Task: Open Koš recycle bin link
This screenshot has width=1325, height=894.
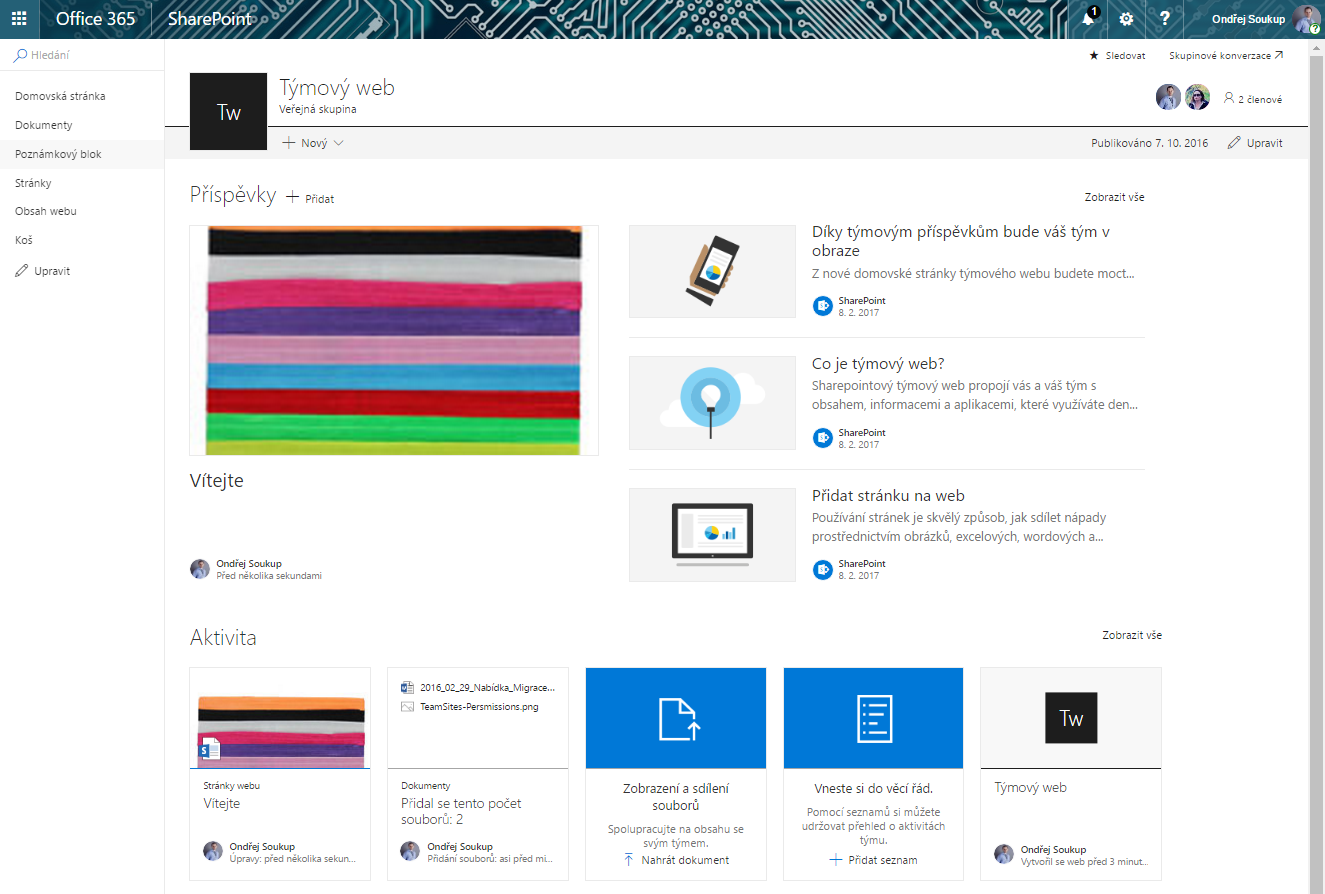Action: [24, 240]
